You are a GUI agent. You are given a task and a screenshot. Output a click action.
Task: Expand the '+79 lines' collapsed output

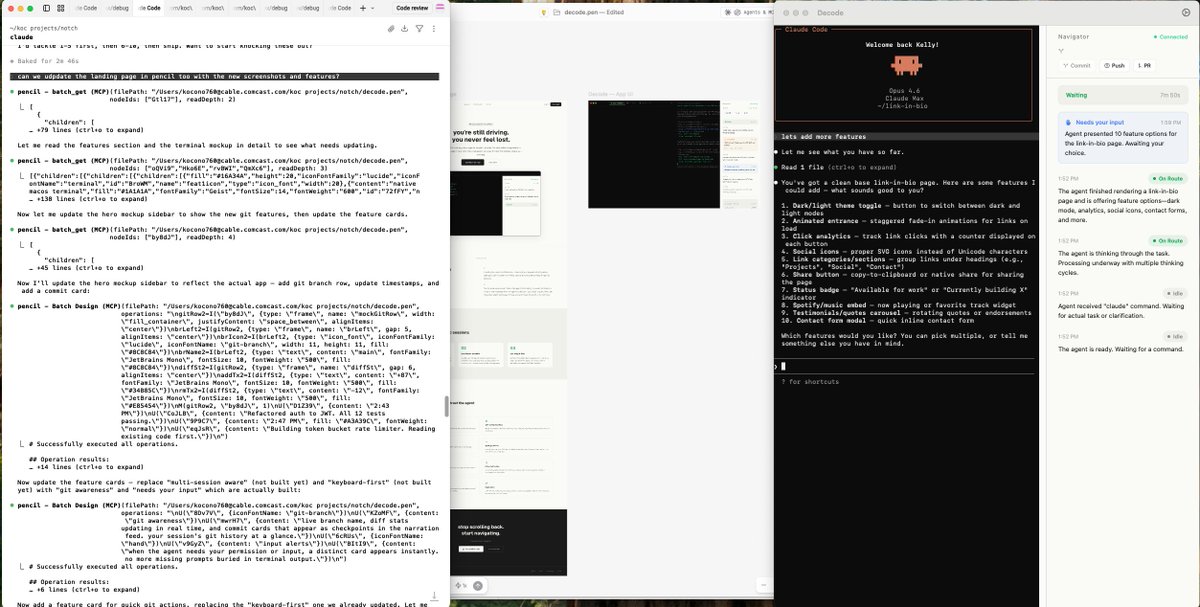86,129
